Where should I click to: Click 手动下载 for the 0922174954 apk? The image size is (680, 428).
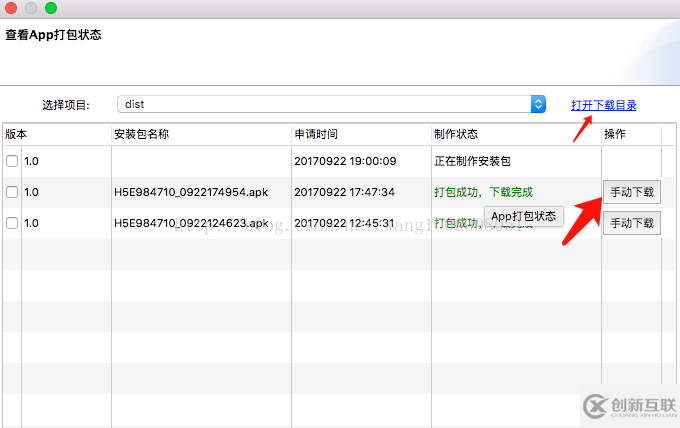pos(631,192)
